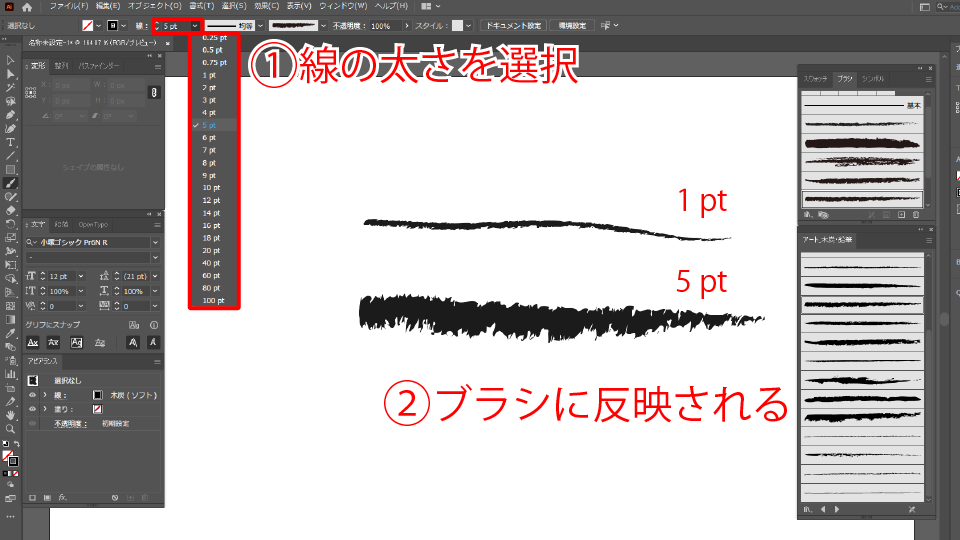
Task: Choose 100 pt from stroke weight list
Action: [214, 301]
